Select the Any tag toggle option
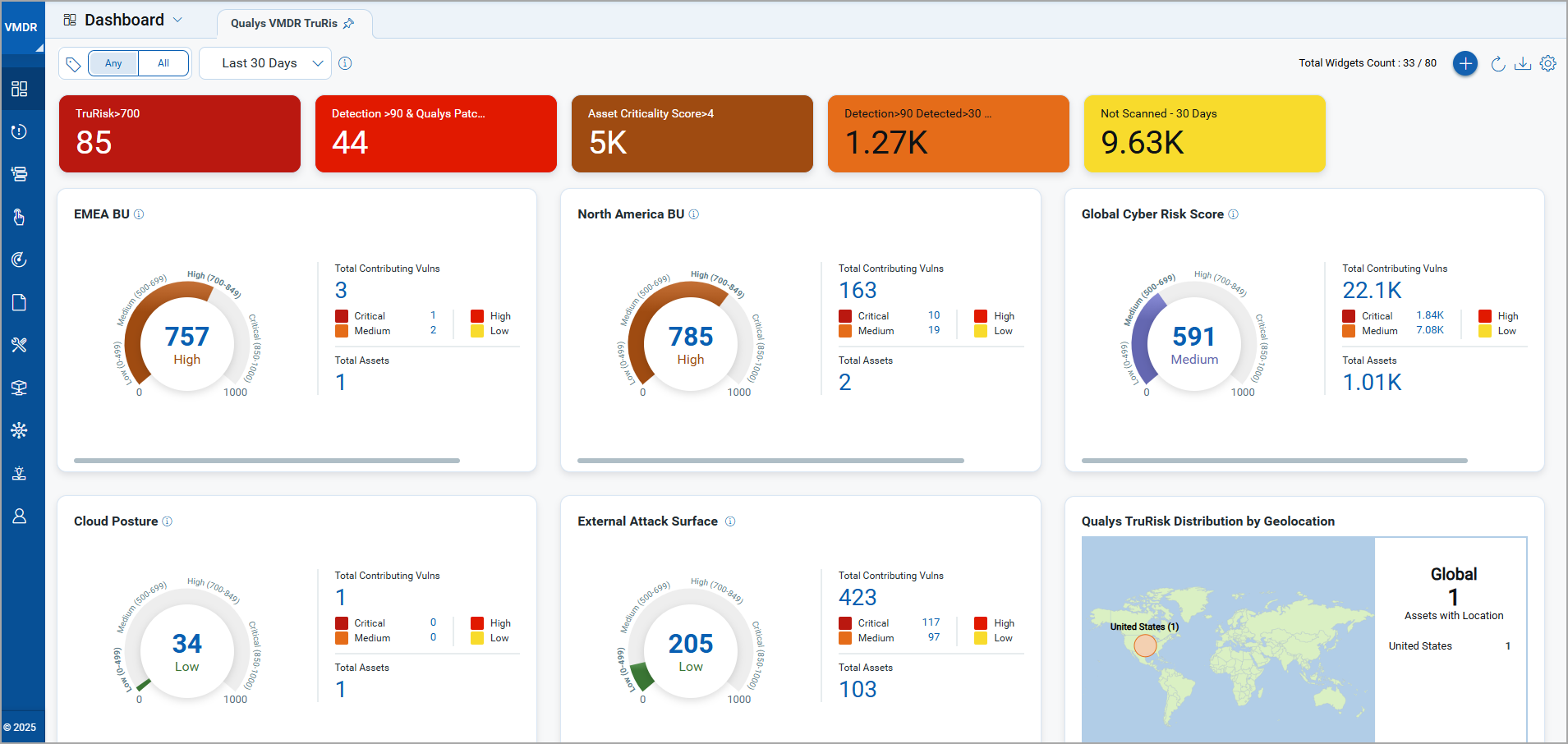The image size is (1568, 744). tap(113, 63)
